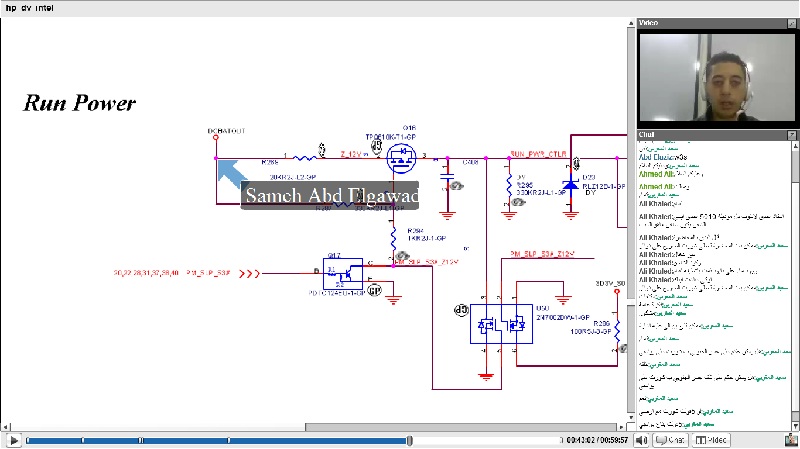Image resolution: width=800 pixels, height=449 pixels.
Task: Click the playback time display
Action: [x=597, y=440]
